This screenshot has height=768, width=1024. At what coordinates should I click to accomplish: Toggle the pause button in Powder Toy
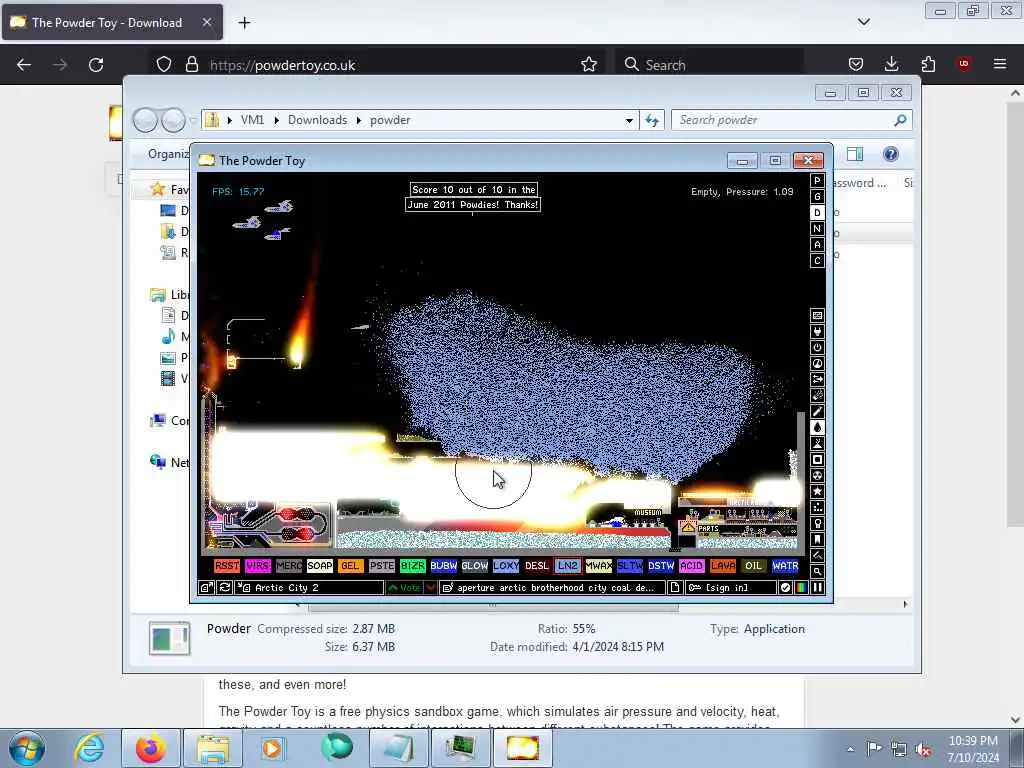pos(817,588)
